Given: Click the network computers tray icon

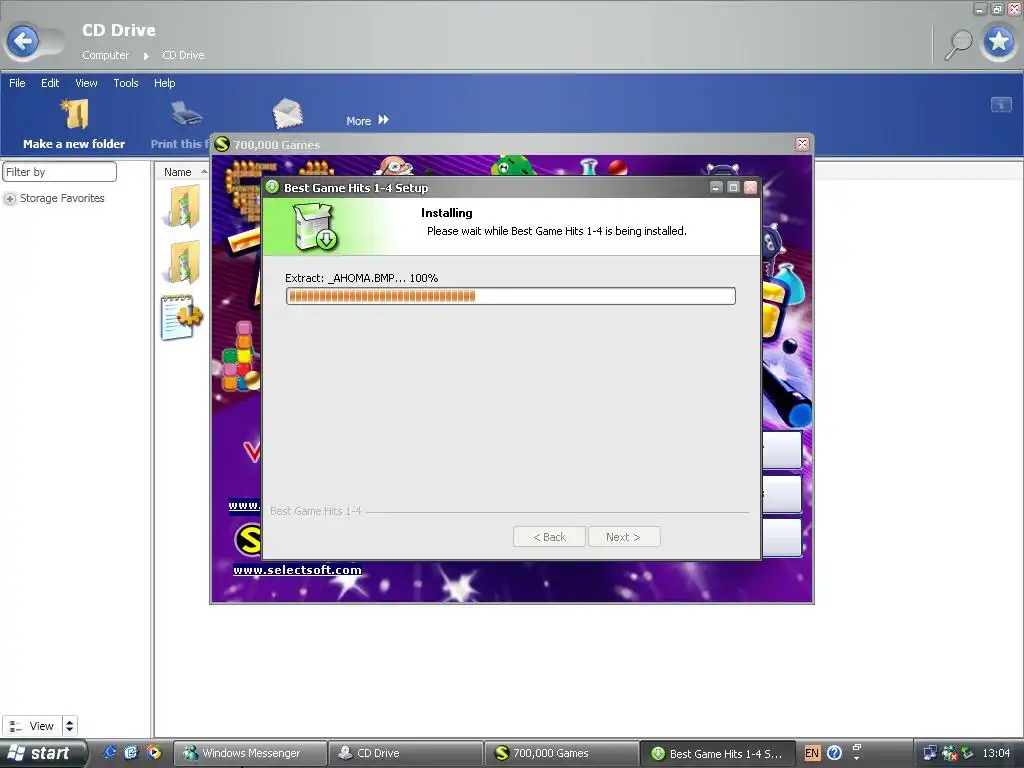Looking at the screenshot, I should click(x=930, y=753).
